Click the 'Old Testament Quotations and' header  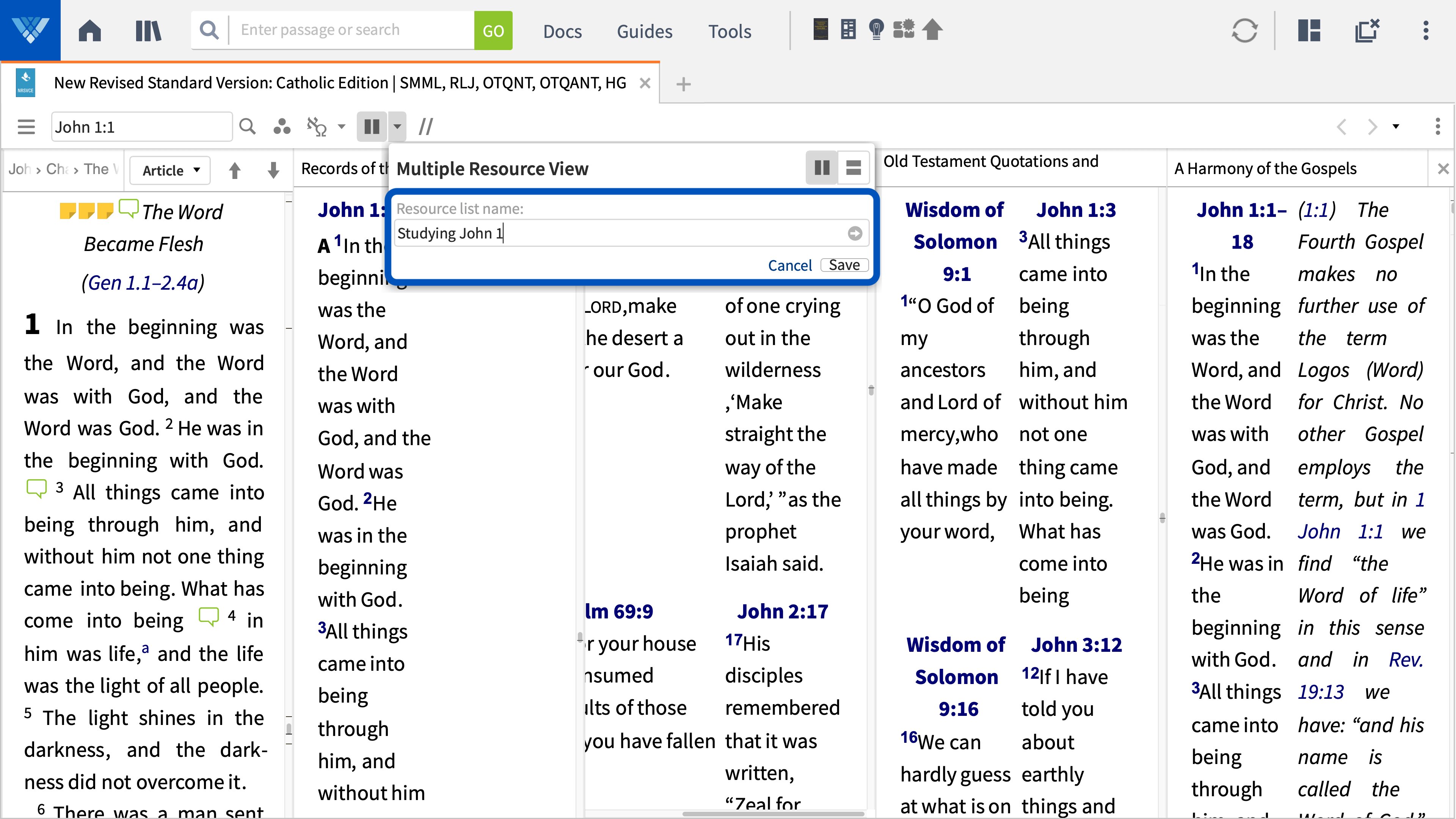991,162
